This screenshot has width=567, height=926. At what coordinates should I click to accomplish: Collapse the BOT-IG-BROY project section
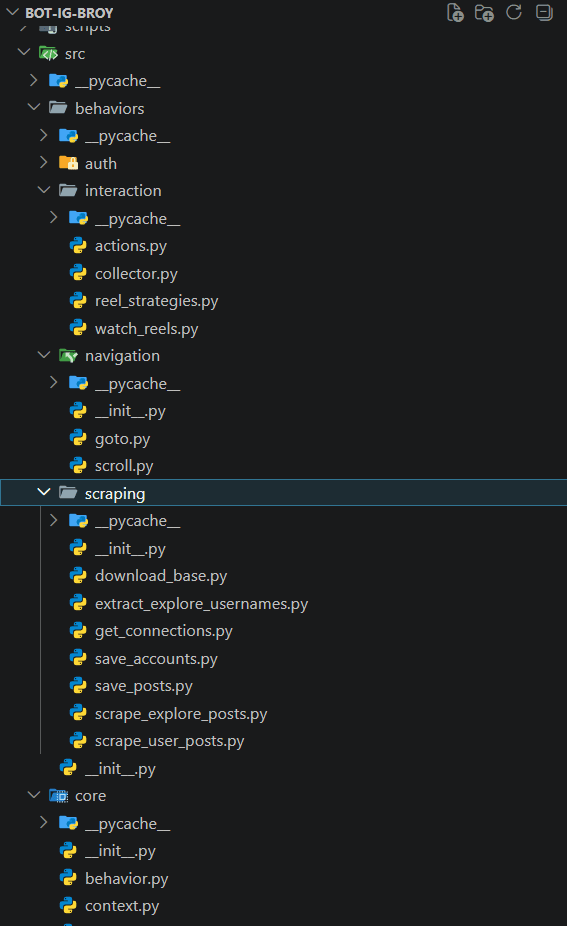pyautogui.click(x=12, y=12)
